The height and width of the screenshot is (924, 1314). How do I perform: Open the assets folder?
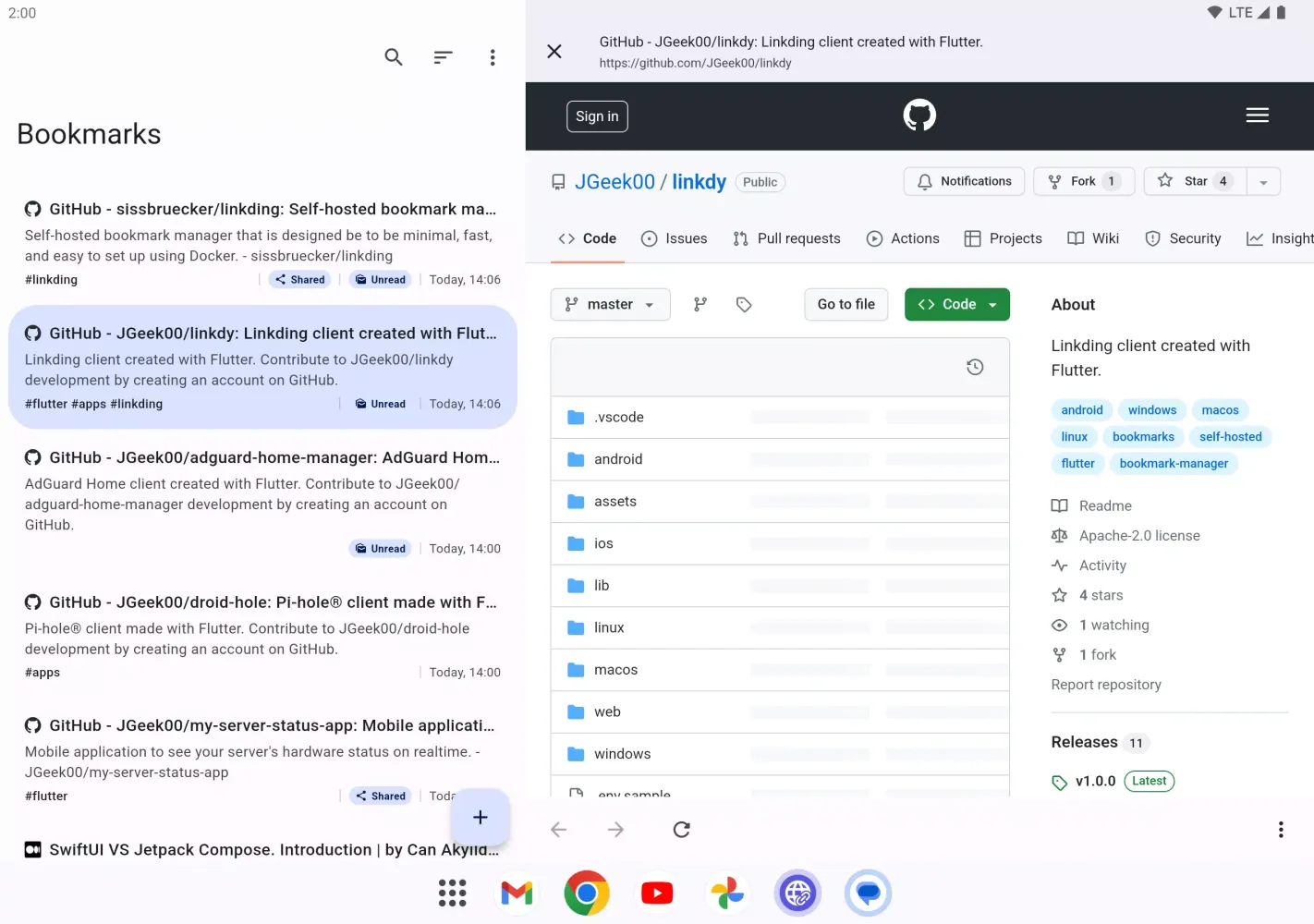[615, 502]
